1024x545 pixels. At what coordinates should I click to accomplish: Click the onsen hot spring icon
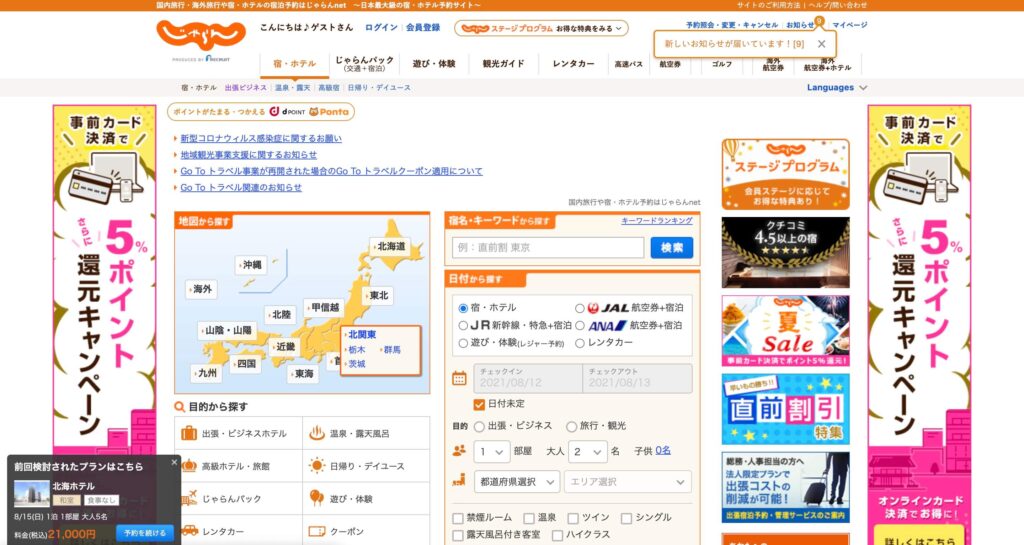pos(316,433)
